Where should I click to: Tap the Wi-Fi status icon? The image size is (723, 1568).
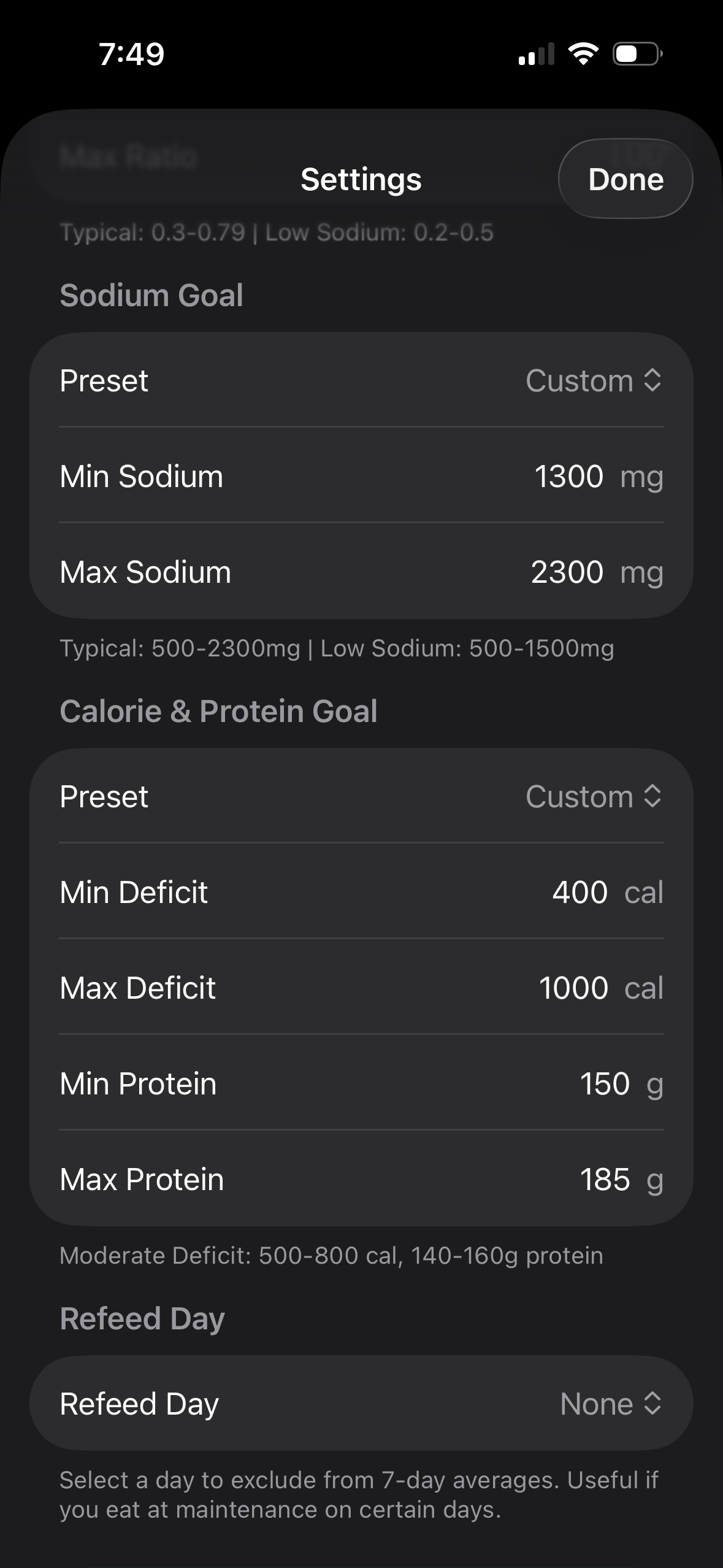584,54
